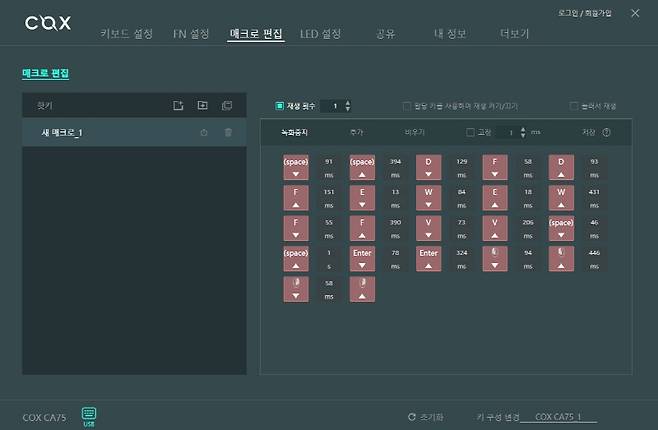Click the USB keyboard connection icon
This screenshot has height=430, width=658.
coord(88,413)
